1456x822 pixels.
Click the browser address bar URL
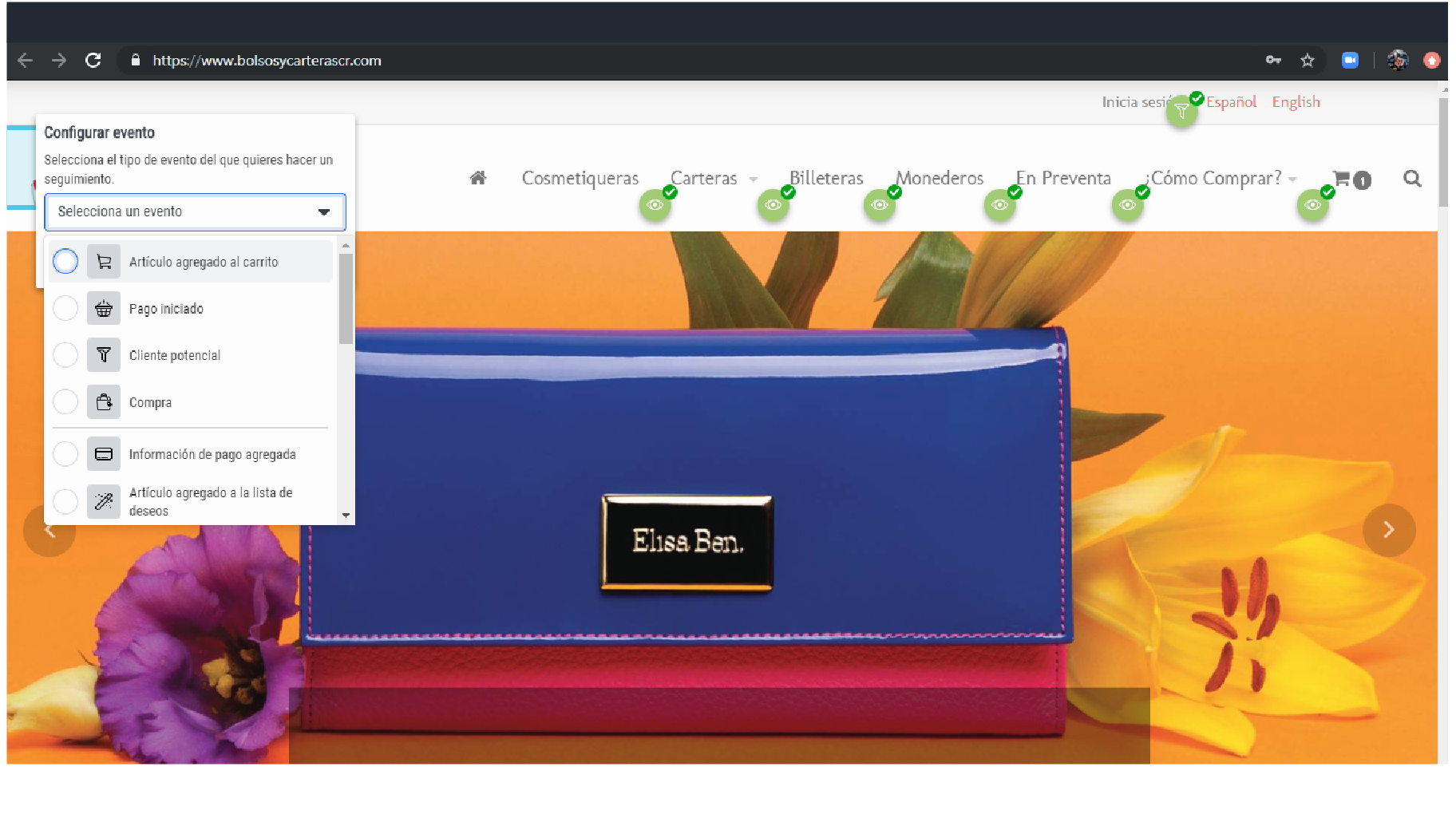(x=267, y=61)
